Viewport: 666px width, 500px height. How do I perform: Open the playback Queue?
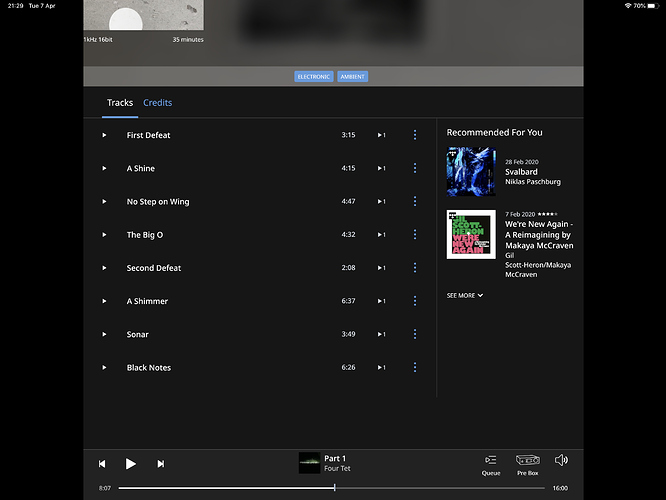[x=491, y=465]
